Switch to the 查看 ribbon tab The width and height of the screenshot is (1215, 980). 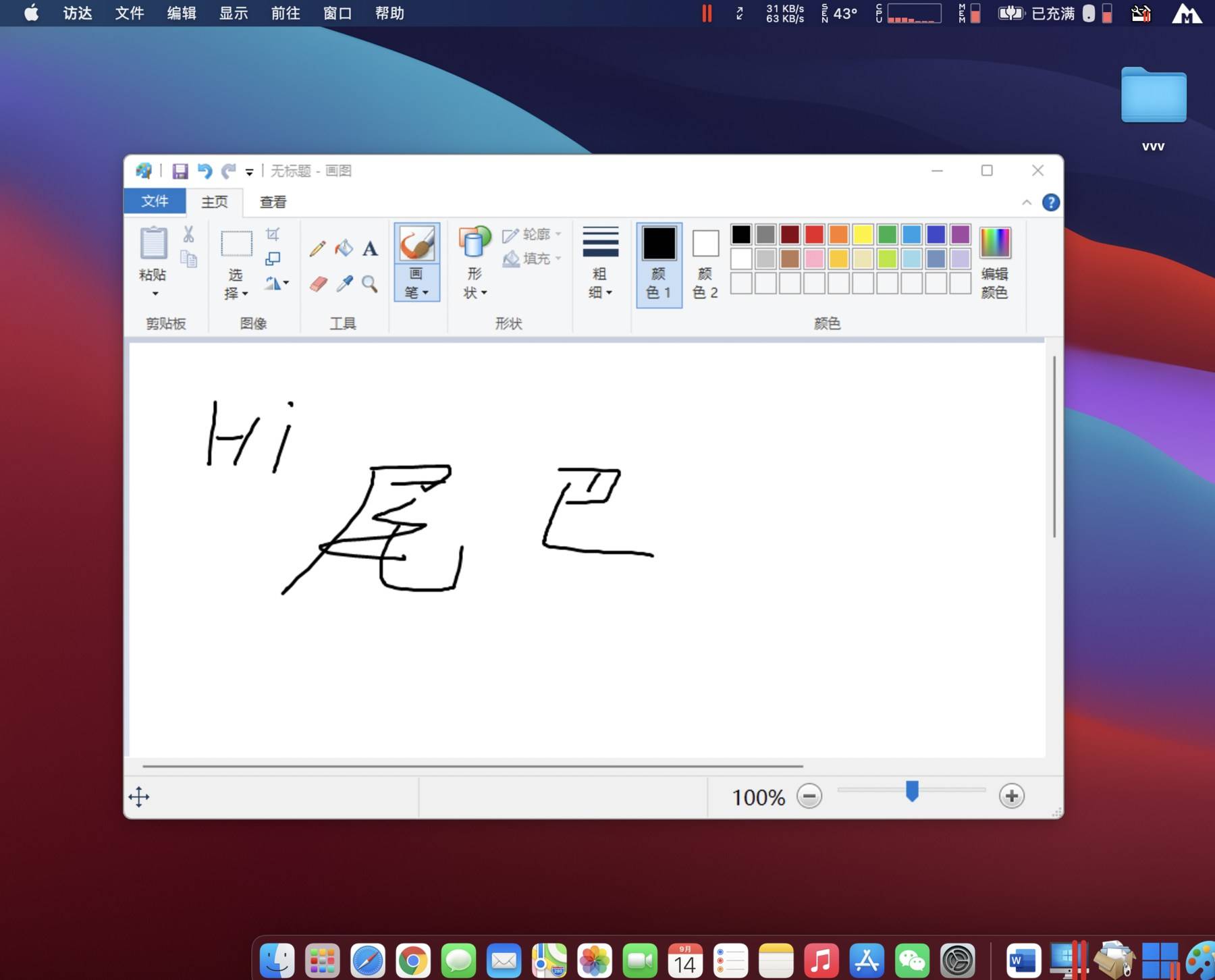pyautogui.click(x=273, y=202)
